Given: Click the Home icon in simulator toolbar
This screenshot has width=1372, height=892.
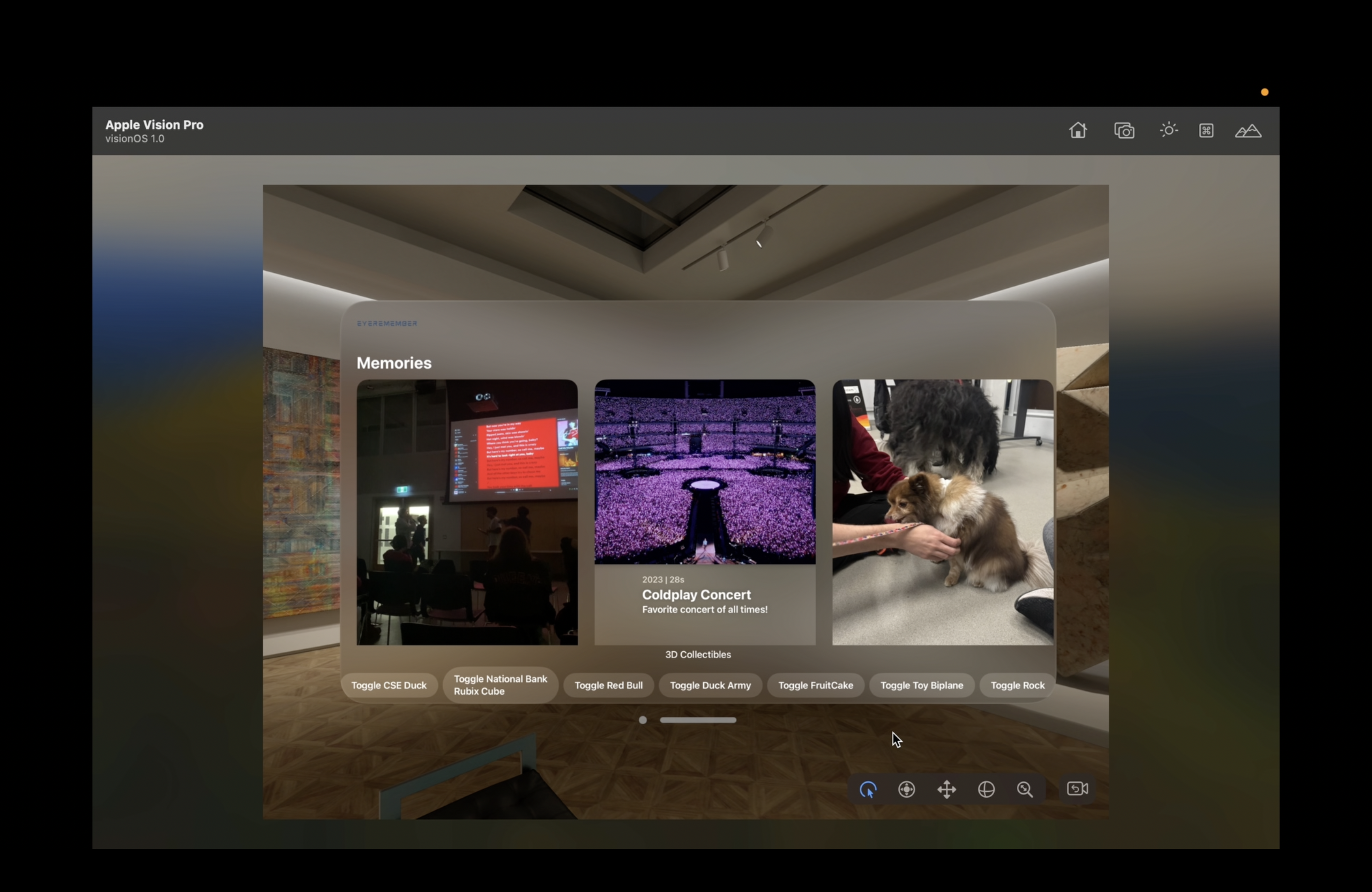Looking at the screenshot, I should 1077,131.
